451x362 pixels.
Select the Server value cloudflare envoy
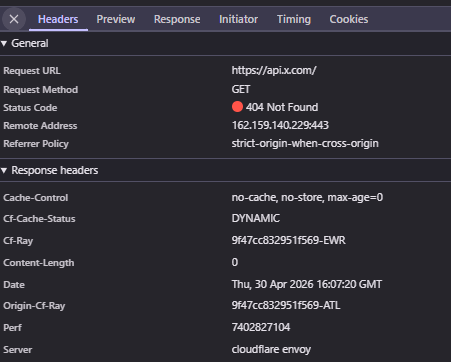pyautogui.click(x=271, y=349)
